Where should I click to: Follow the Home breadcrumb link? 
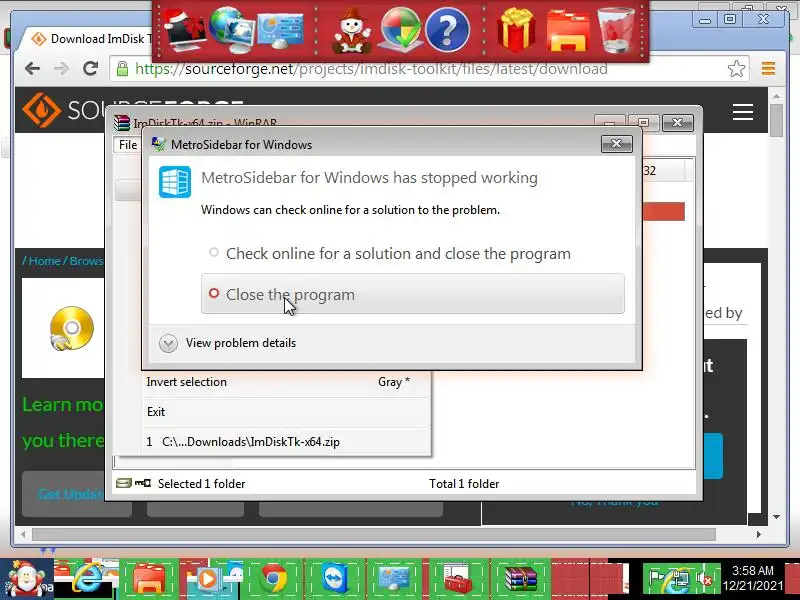pos(44,261)
